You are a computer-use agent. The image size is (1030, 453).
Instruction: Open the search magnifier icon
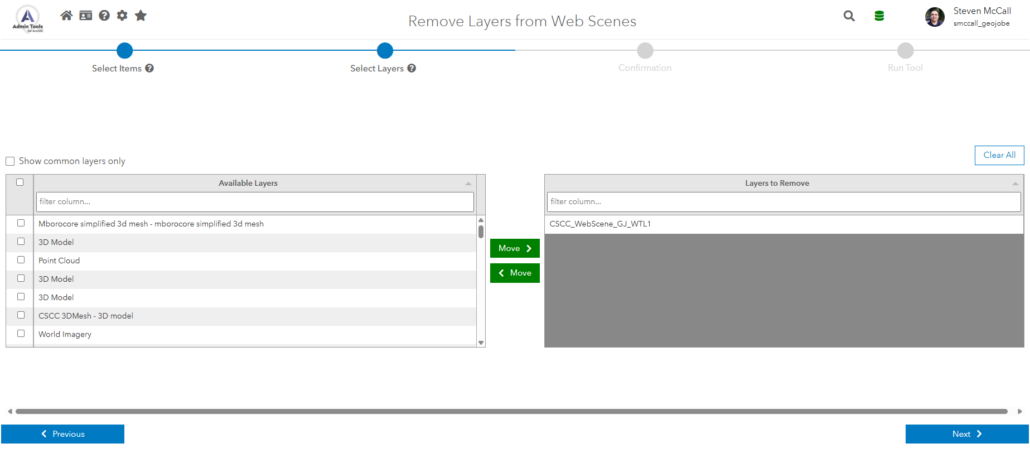coord(849,16)
